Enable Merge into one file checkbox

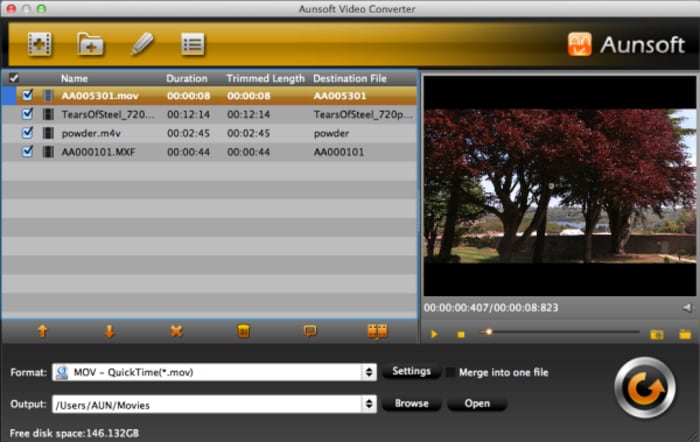point(450,372)
